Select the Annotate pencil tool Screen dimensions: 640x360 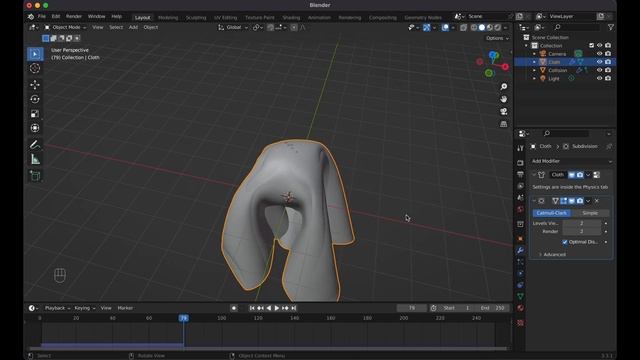(x=35, y=144)
